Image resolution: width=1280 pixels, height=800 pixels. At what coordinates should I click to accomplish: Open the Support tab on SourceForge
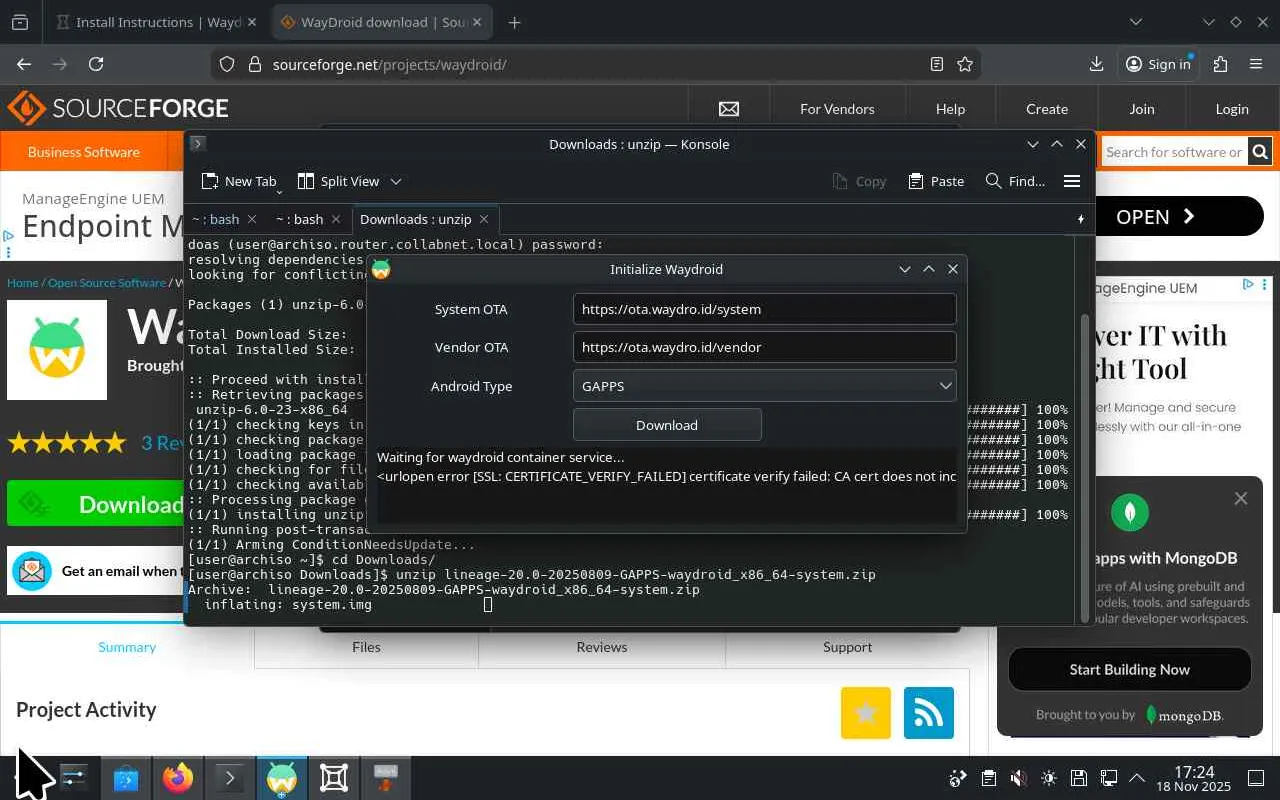[847, 647]
